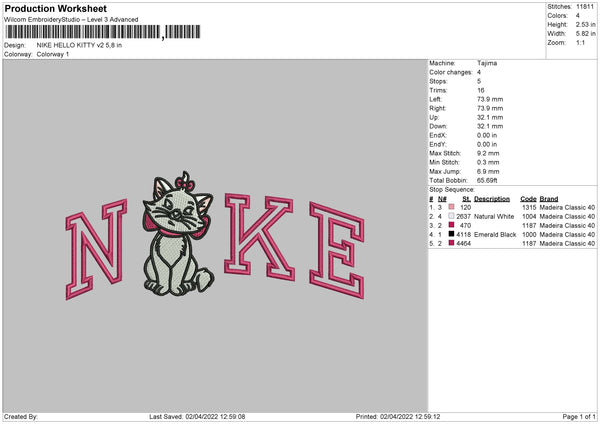The width and height of the screenshot is (600, 424).
Task: Click 'Wilcom EmbroideryStudio – Level 3 Advanced' text
Action: click(71, 20)
